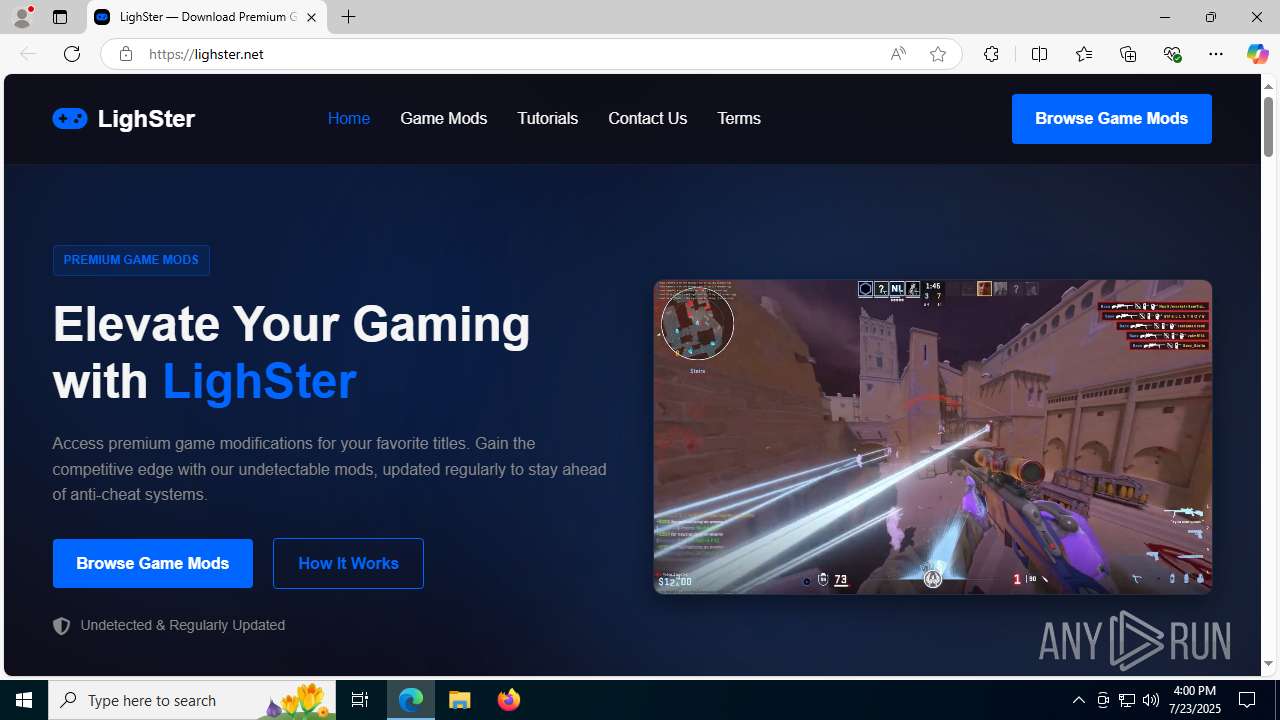Go to the Tutorials page
This screenshot has width=1280, height=720.
tap(548, 118)
